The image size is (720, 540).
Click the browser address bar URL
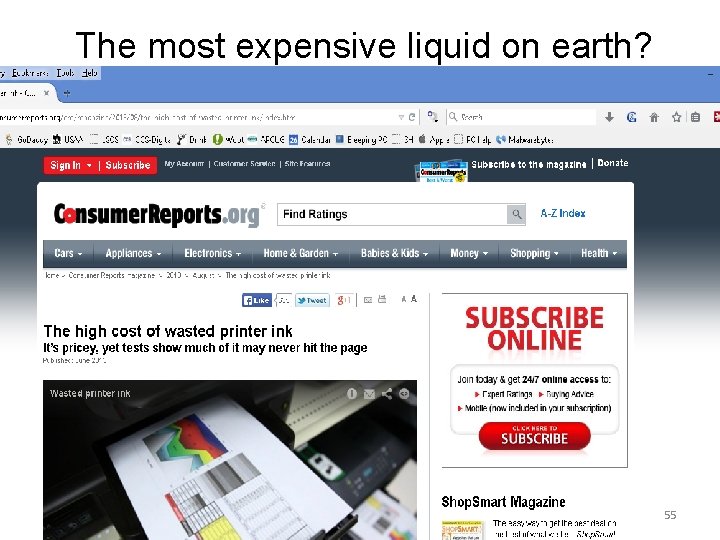[197, 117]
